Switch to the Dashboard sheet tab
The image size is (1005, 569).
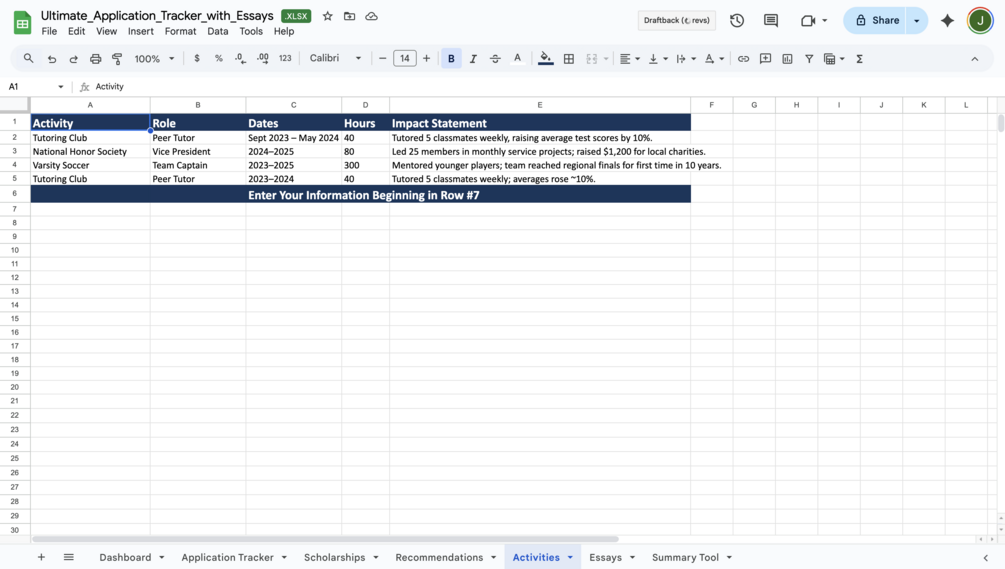(125, 557)
